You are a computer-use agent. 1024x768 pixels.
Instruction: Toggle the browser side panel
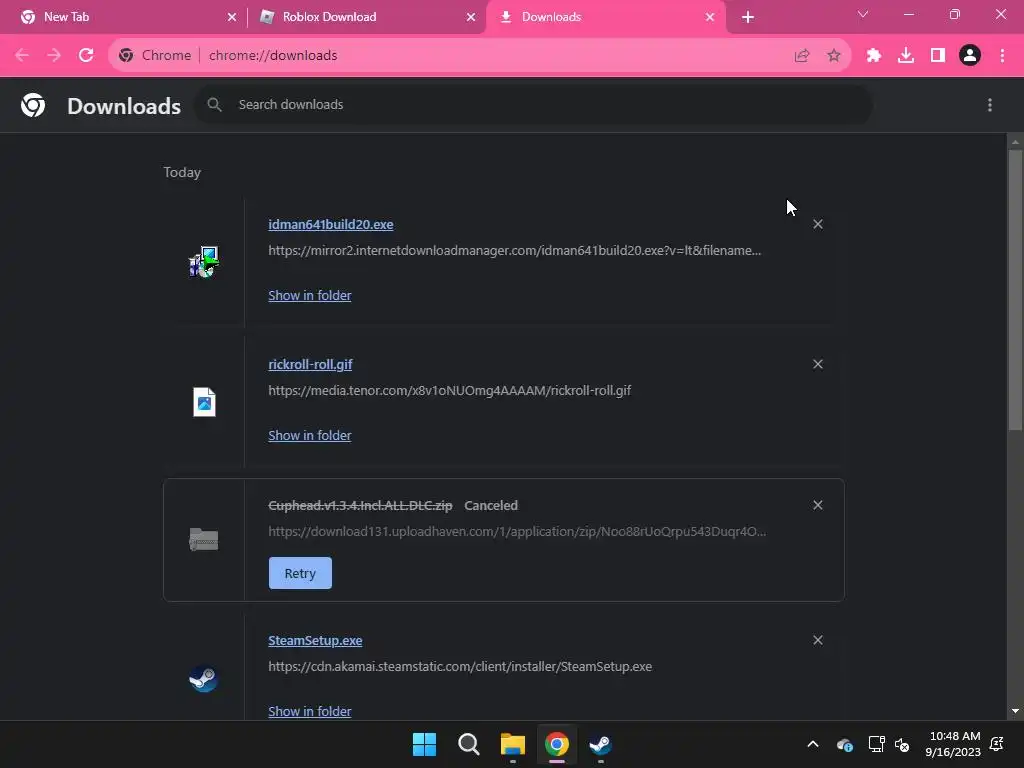pyautogui.click(x=938, y=56)
